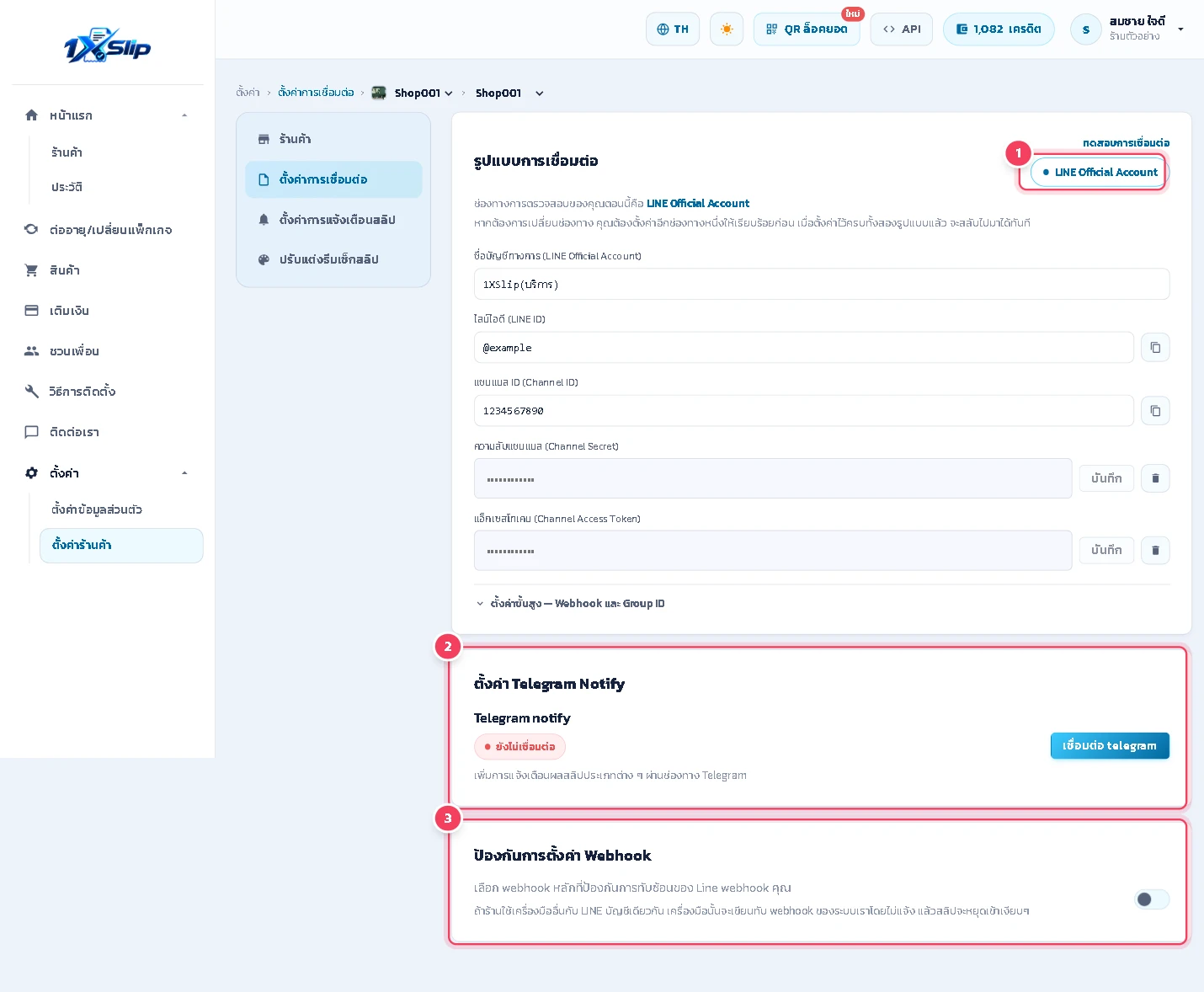Click the shopping cart สินค้า icon
This screenshot has width=1204, height=992.
point(32,270)
